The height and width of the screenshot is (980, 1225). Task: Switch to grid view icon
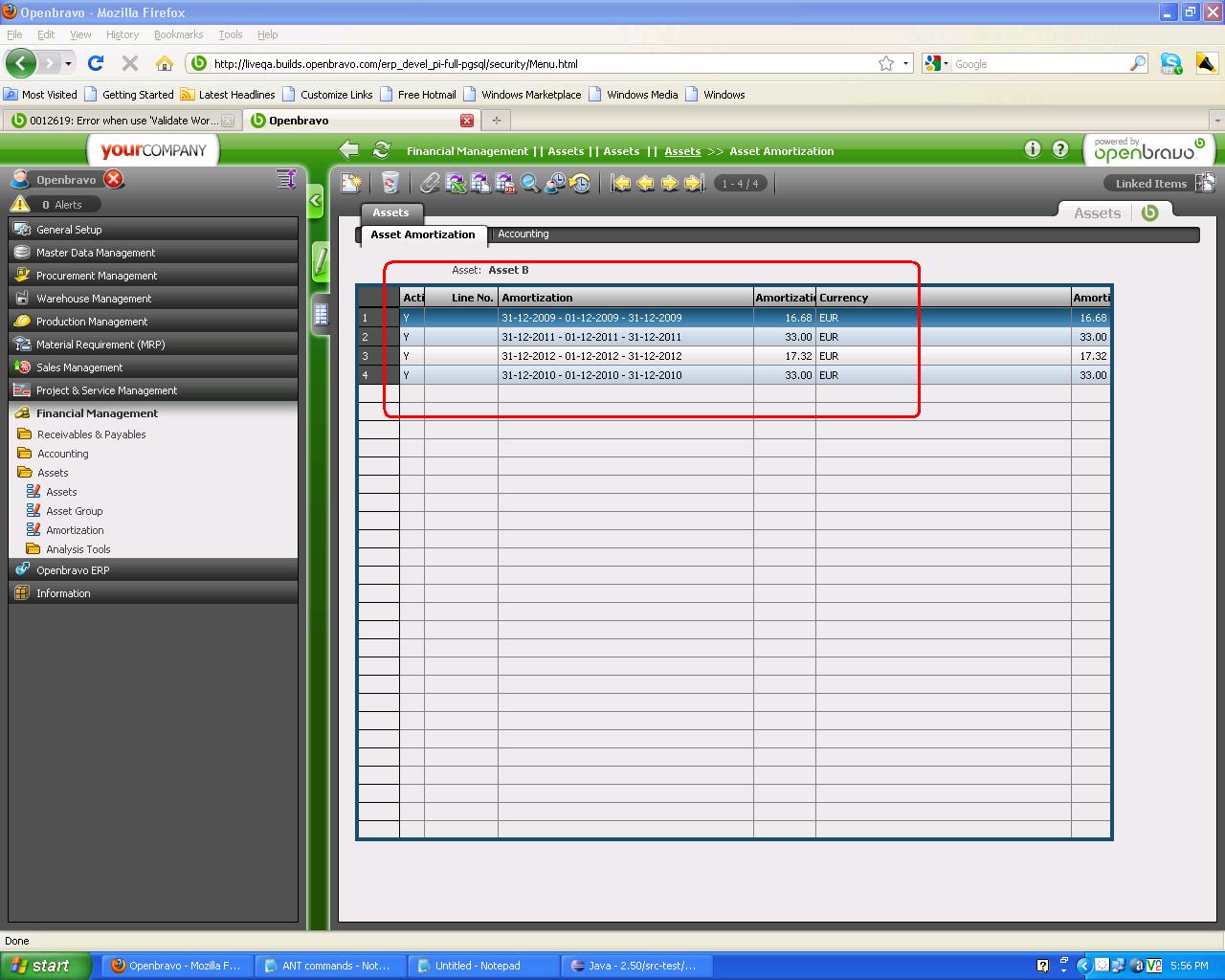click(321, 313)
